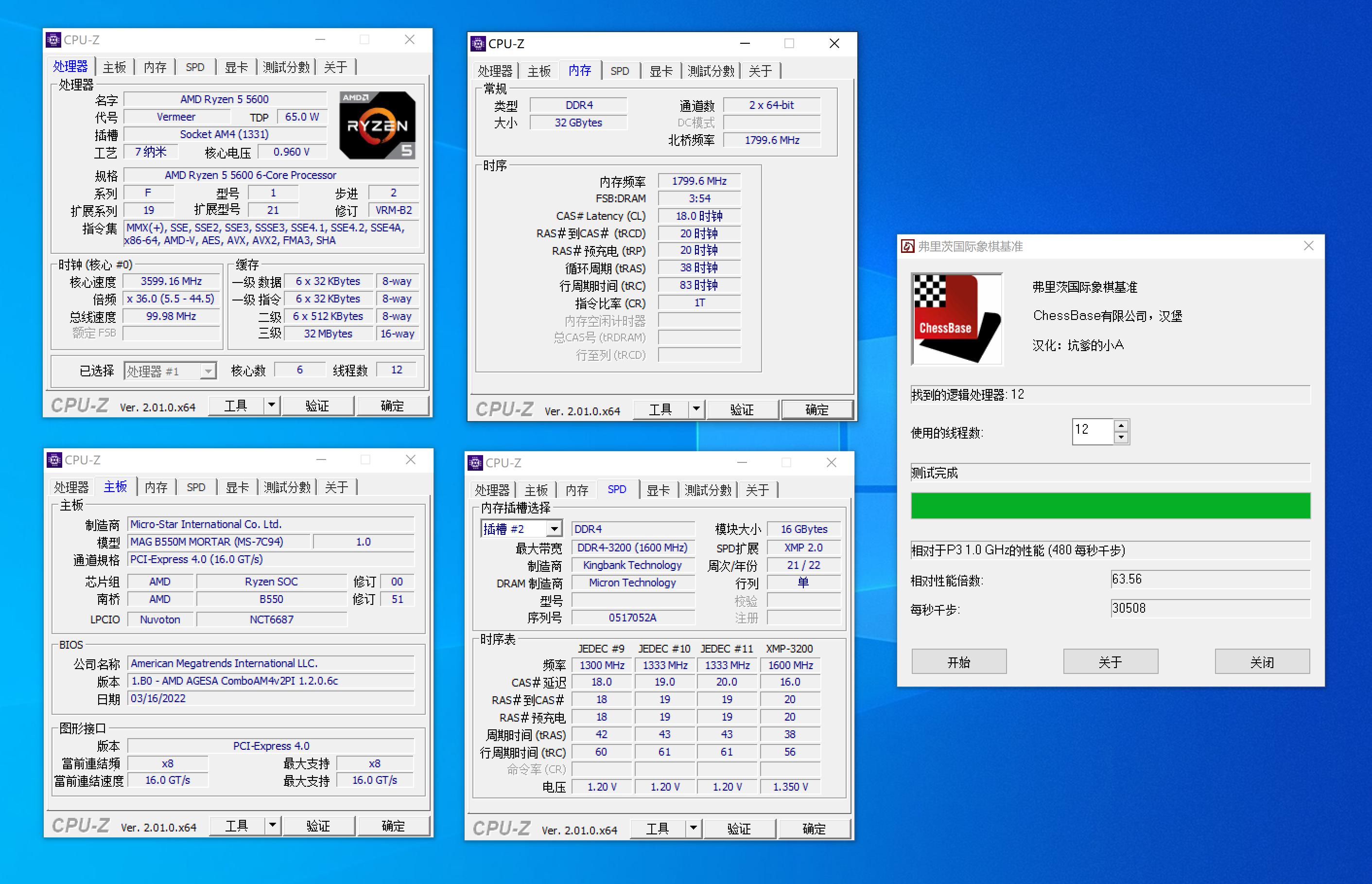Open the 插槽 #2 memory slot dropdown

pyautogui.click(x=554, y=529)
